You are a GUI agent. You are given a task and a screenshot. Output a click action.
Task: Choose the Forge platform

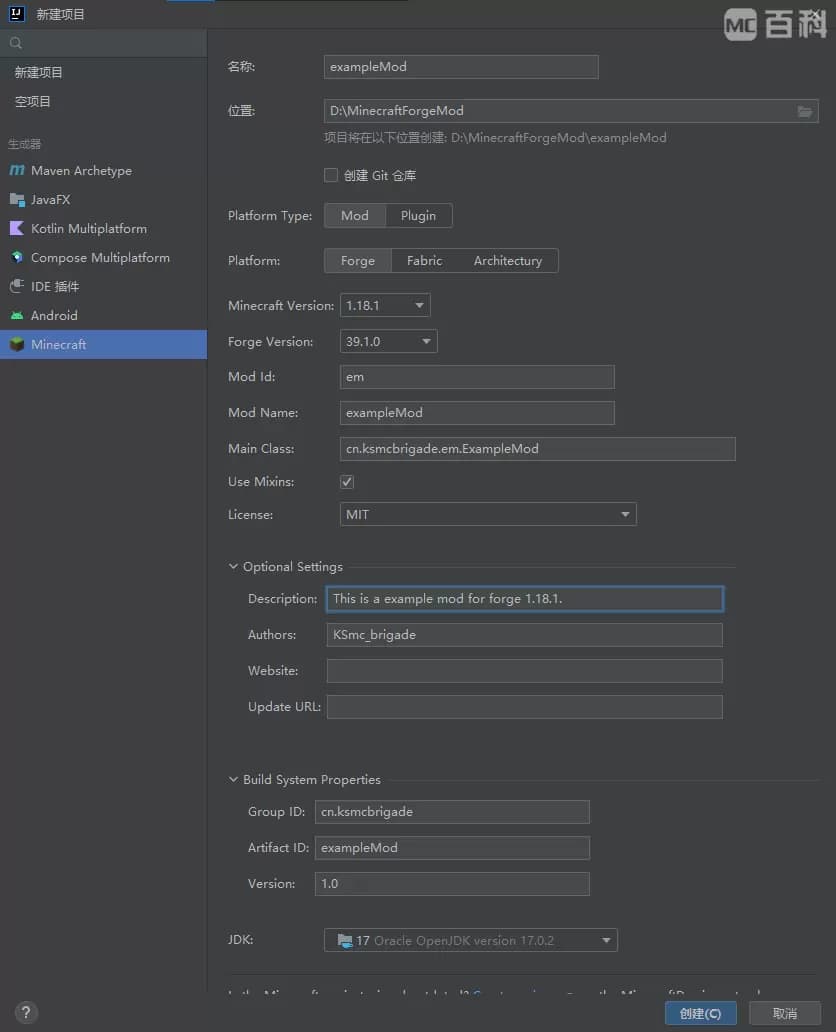coord(358,261)
